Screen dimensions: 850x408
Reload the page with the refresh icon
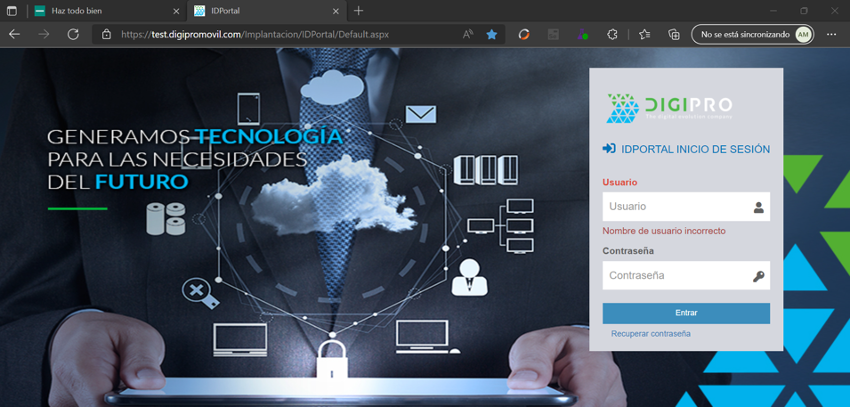point(73,34)
